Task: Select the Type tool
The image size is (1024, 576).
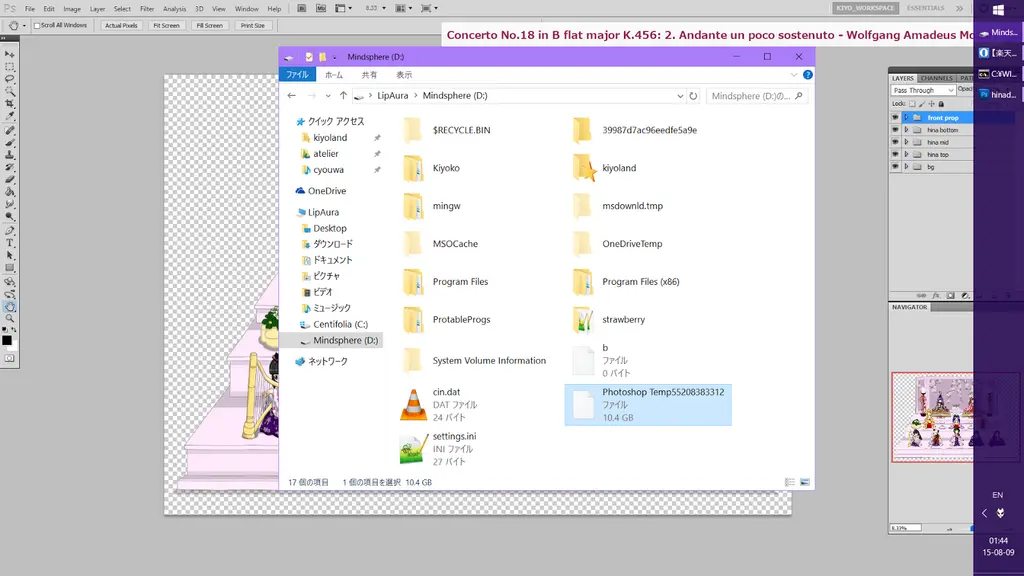Action: coord(9,243)
